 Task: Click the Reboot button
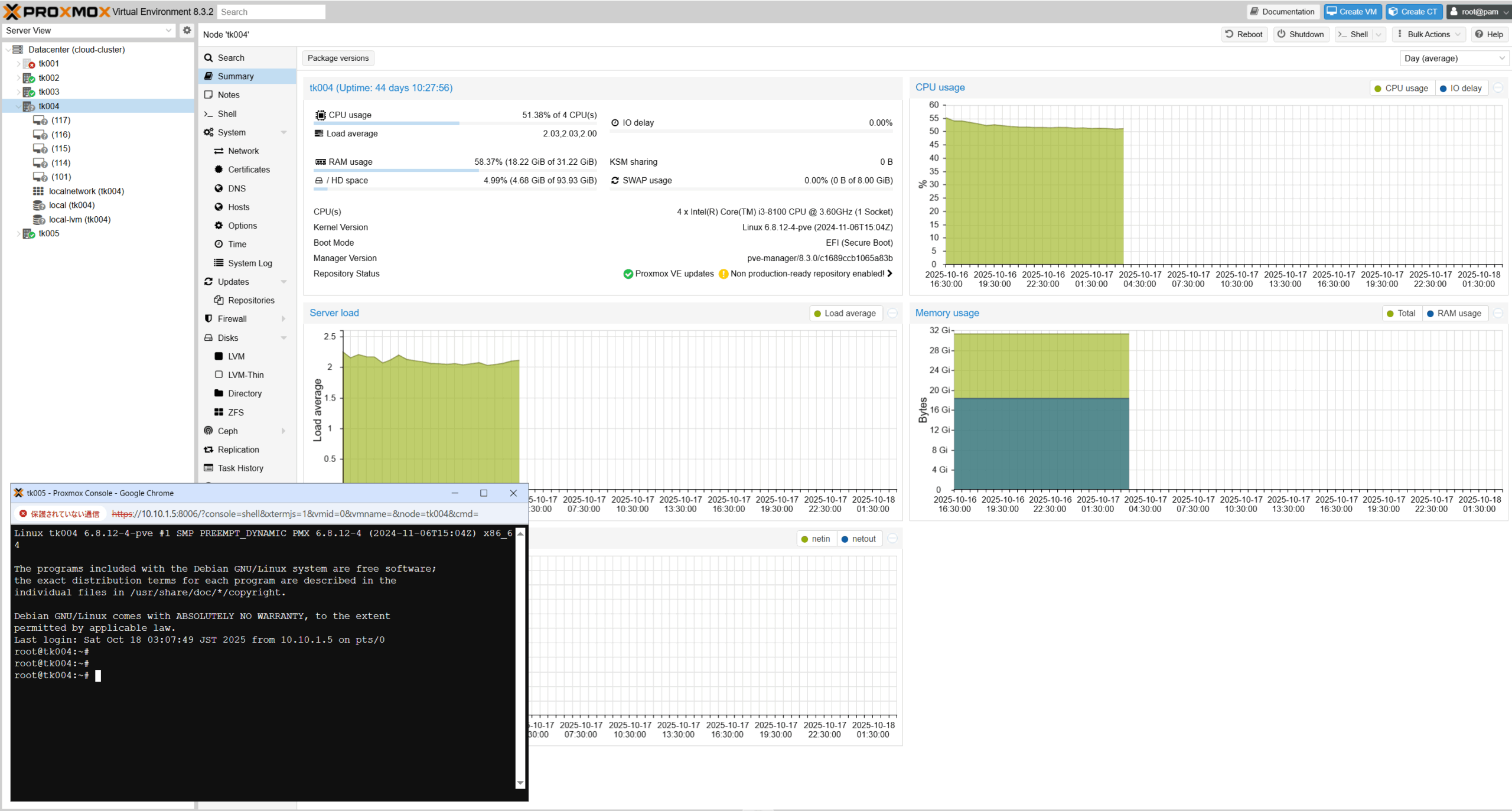point(1244,34)
